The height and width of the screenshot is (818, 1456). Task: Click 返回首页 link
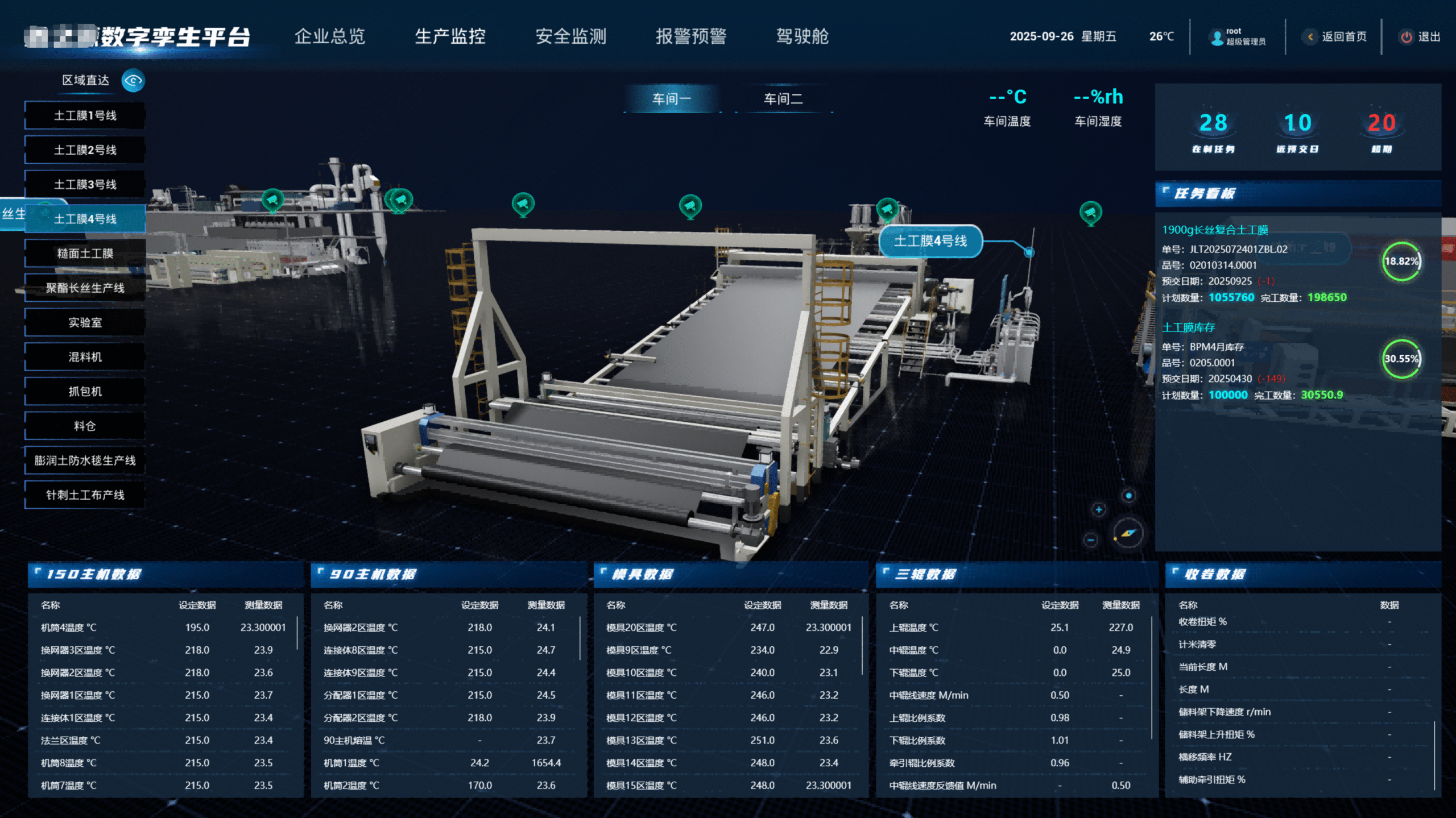coord(1343,37)
